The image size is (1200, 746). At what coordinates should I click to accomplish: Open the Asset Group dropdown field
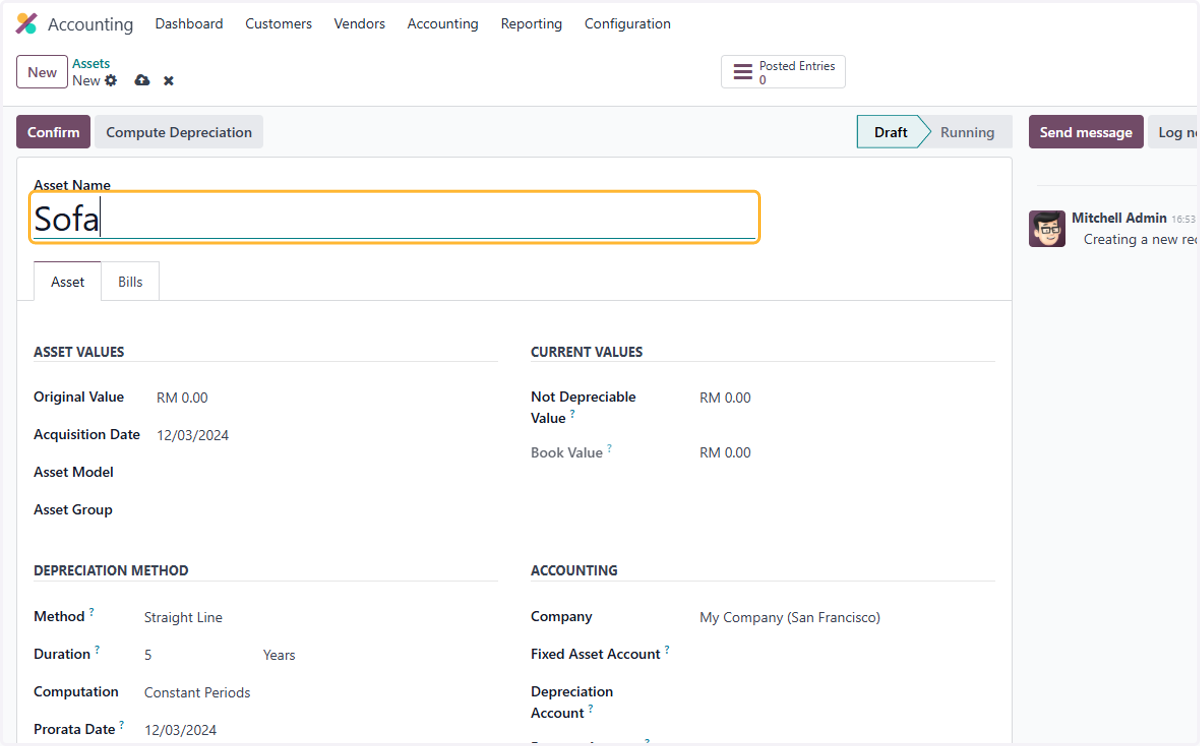326,510
